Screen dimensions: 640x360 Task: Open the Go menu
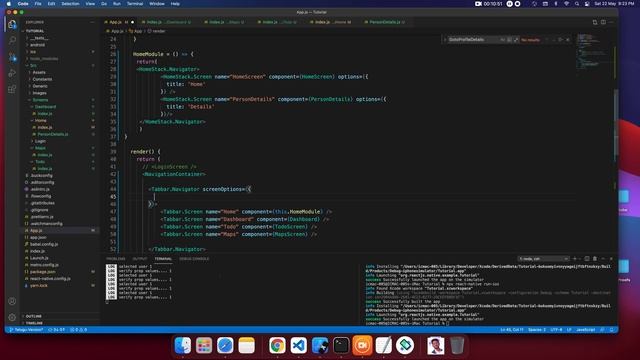pos(104,4)
